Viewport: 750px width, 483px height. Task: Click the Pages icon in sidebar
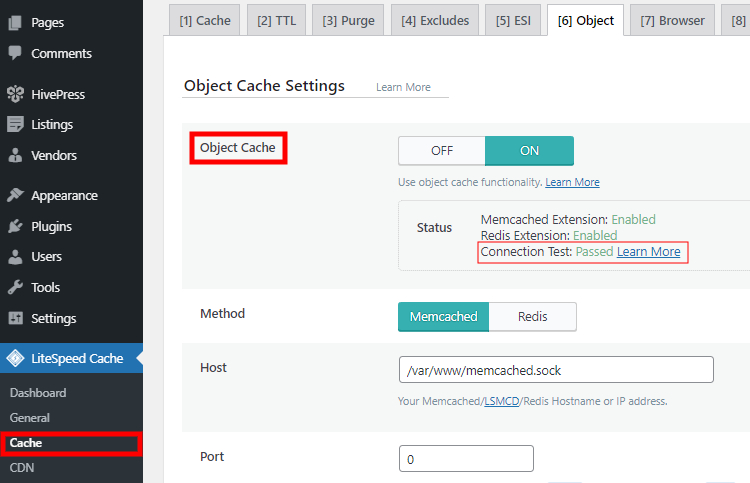click(15, 22)
